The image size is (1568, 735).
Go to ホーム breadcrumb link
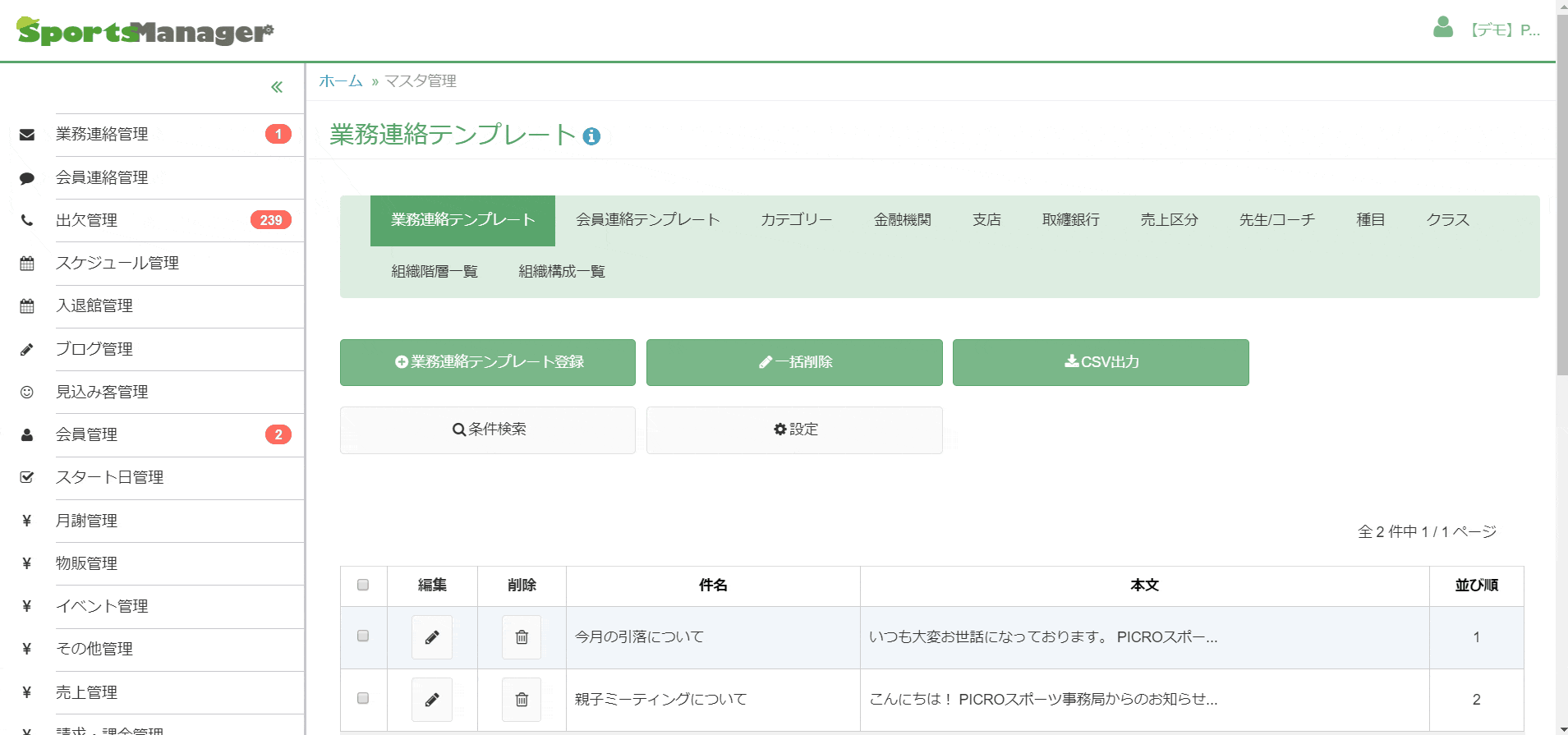[x=341, y=80]
